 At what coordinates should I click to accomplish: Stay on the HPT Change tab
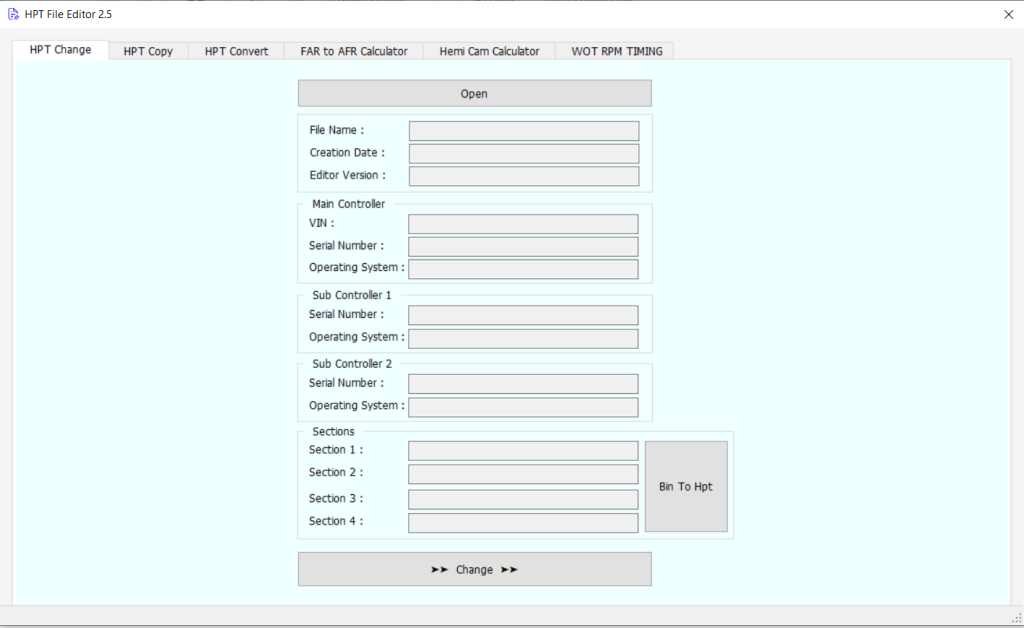(60, 49)
